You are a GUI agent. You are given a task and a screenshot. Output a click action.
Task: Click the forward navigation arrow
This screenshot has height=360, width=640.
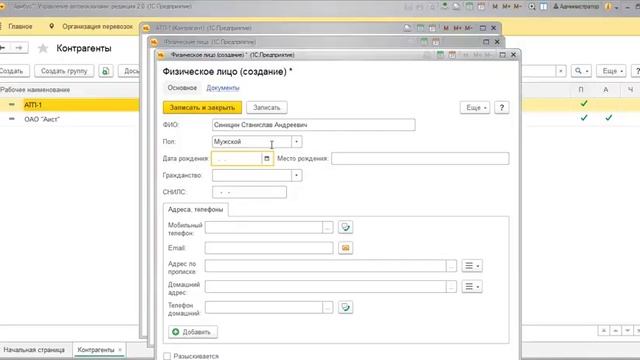point(19,48)
